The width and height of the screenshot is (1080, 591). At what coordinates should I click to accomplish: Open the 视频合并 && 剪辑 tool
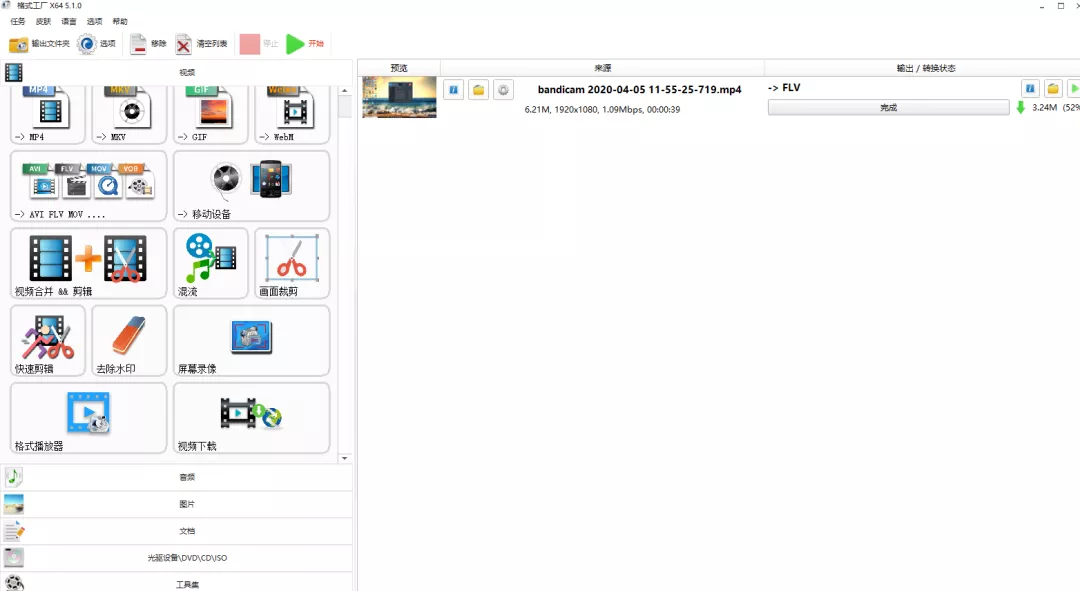click(x=88, y=264)
